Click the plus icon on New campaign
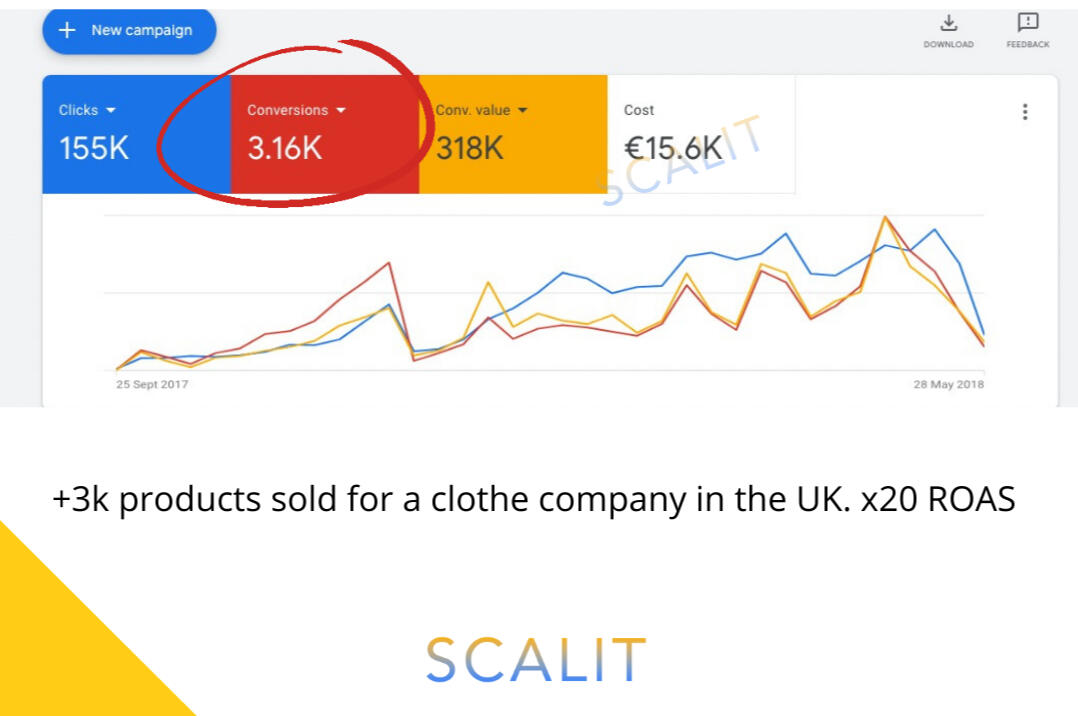This screenshot has height=716, width=1078. click(x=67, y=30)
